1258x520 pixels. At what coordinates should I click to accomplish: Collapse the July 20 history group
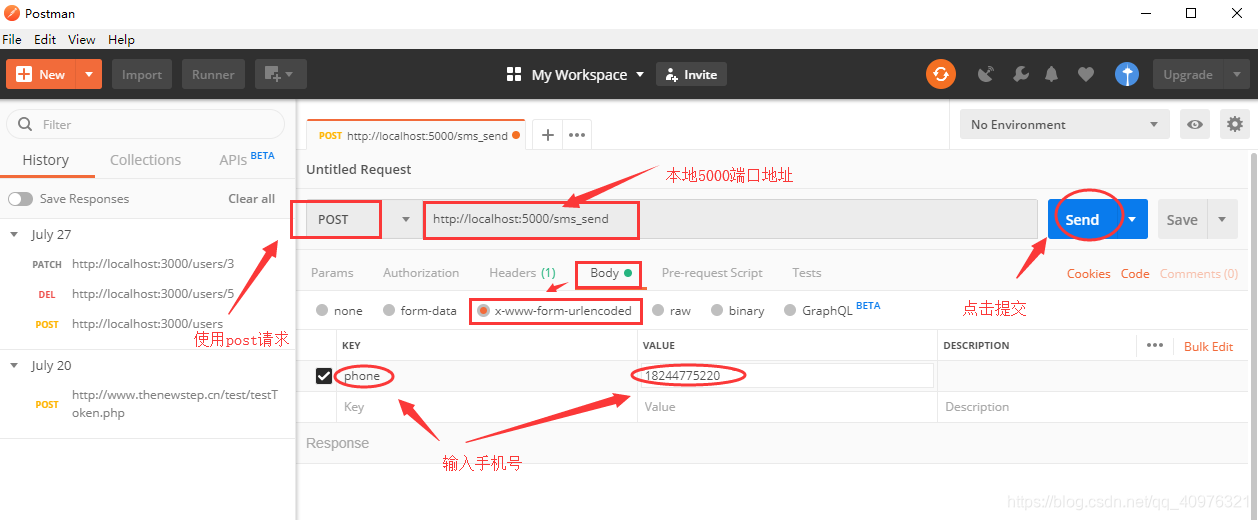pyautogui.click(x=14, y=365)
